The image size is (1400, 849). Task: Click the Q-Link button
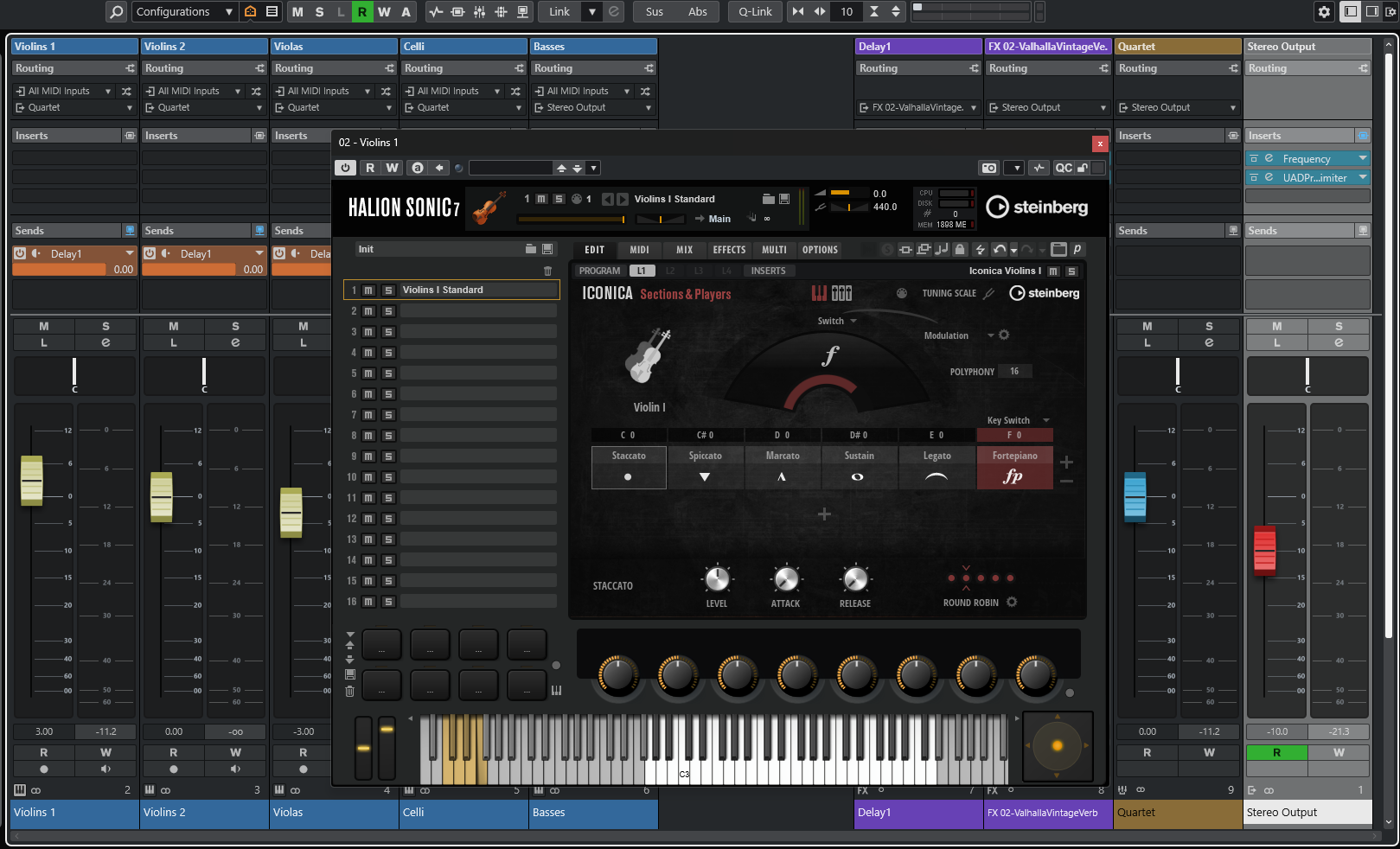(755, 11)
